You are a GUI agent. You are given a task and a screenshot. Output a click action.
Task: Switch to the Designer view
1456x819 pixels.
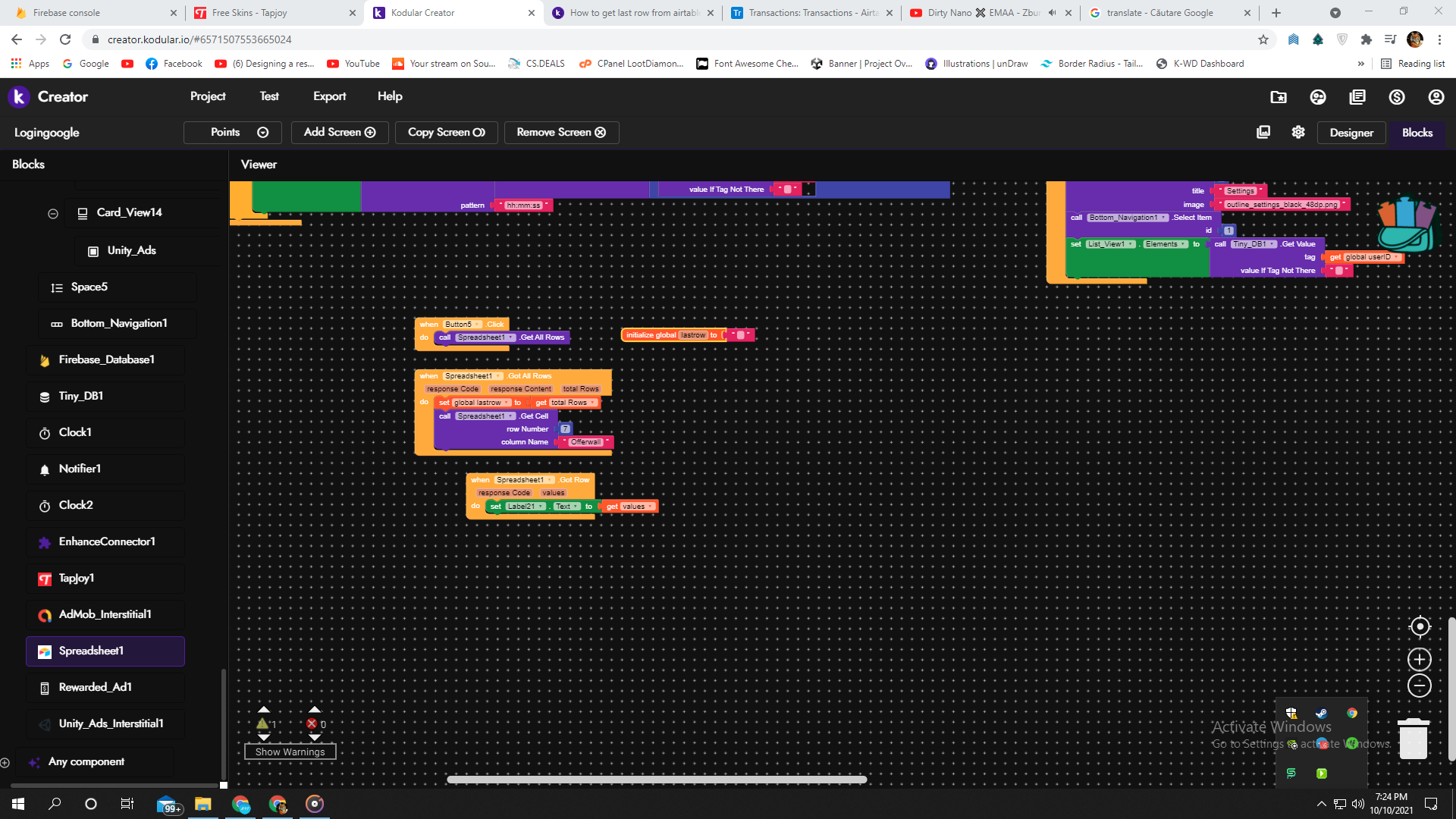1351,133
